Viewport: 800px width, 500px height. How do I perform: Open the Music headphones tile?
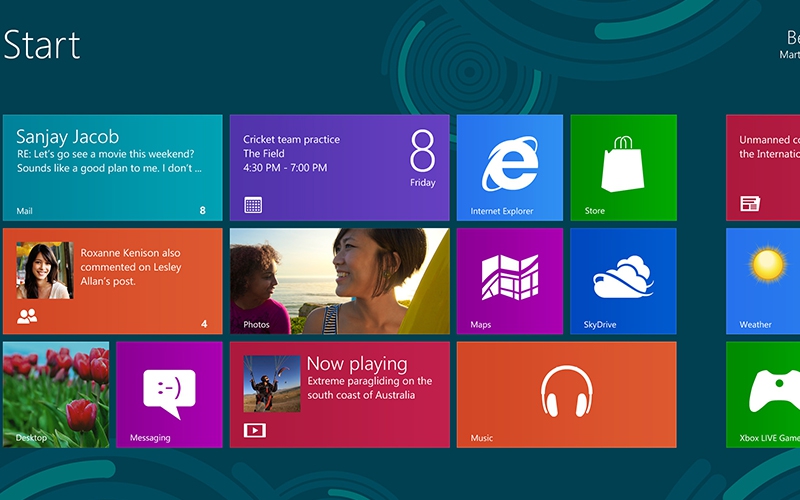coord(566,394)
